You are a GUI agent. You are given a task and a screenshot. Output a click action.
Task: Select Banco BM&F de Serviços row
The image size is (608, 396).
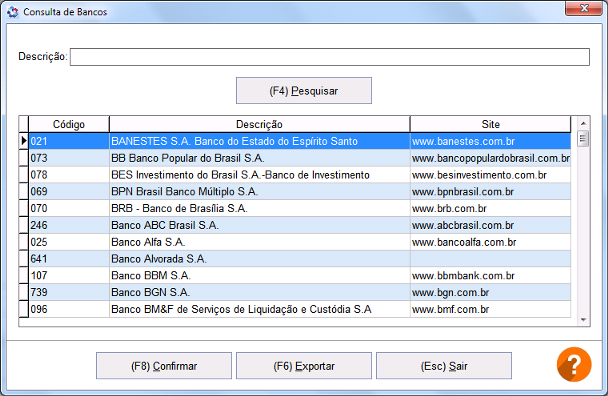point(259,309)
